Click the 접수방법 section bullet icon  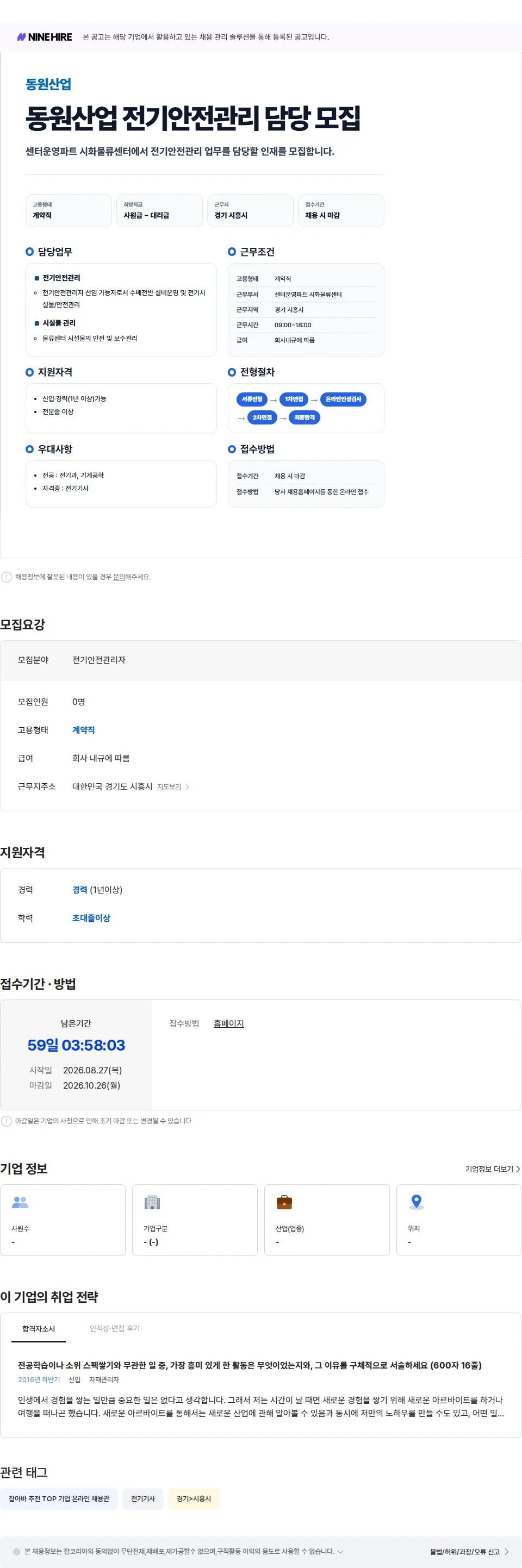232,449
